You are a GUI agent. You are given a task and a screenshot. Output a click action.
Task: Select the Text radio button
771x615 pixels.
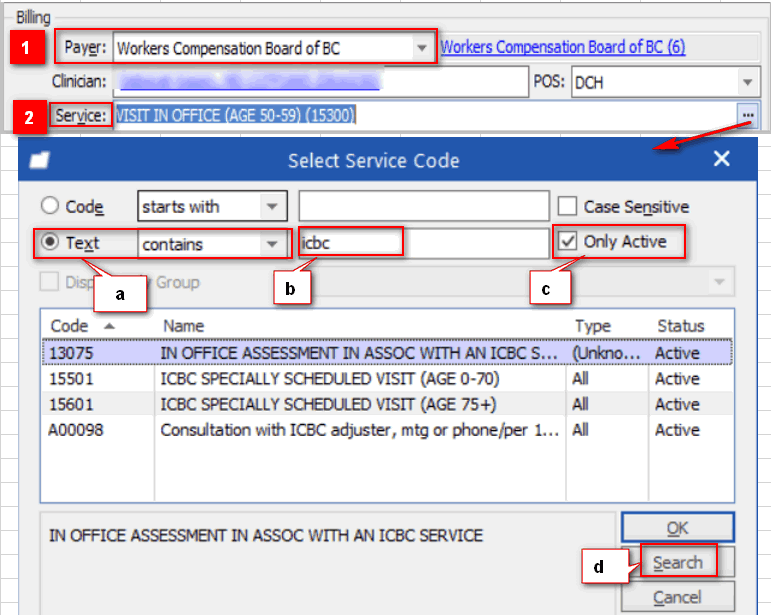point(50,243)
